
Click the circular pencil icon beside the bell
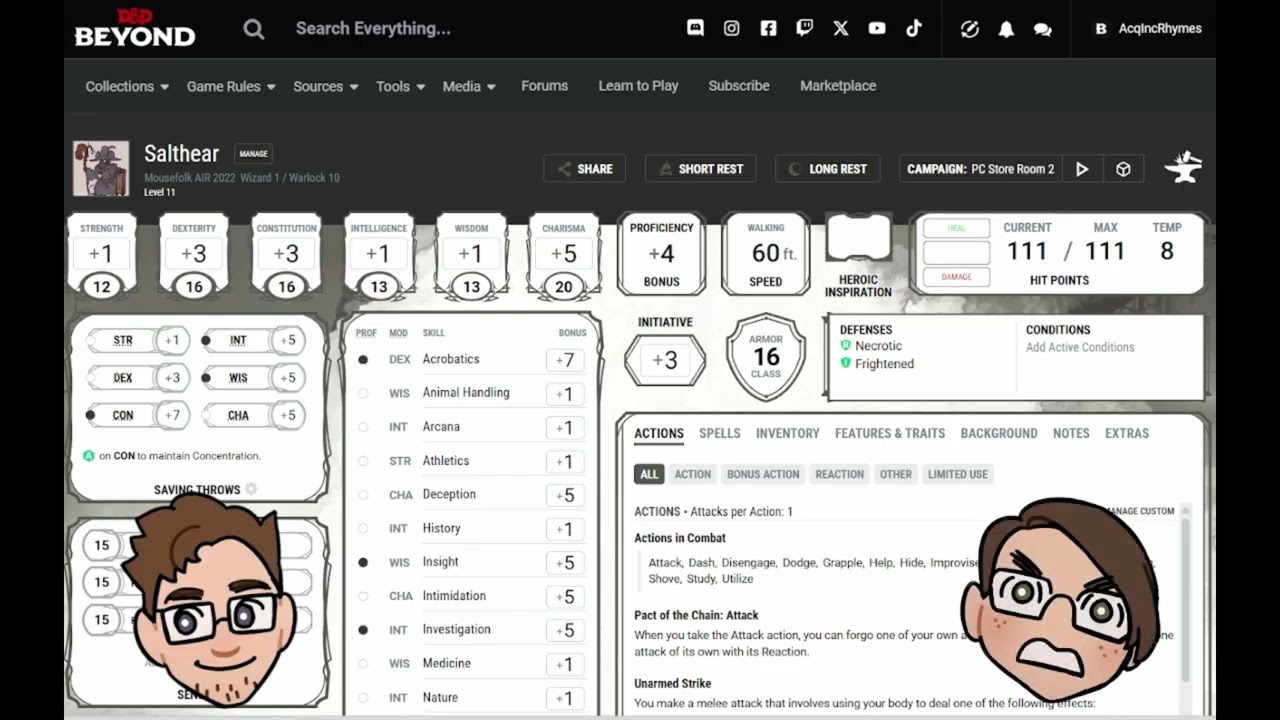coord(970,29)
